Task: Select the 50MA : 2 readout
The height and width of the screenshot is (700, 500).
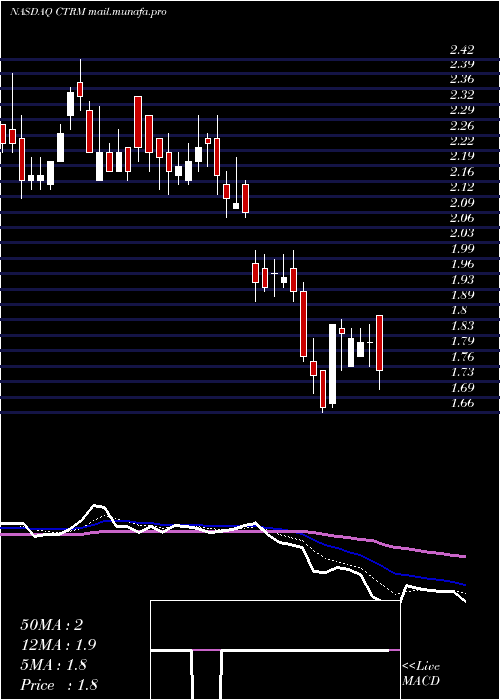Action: (51, 625)
